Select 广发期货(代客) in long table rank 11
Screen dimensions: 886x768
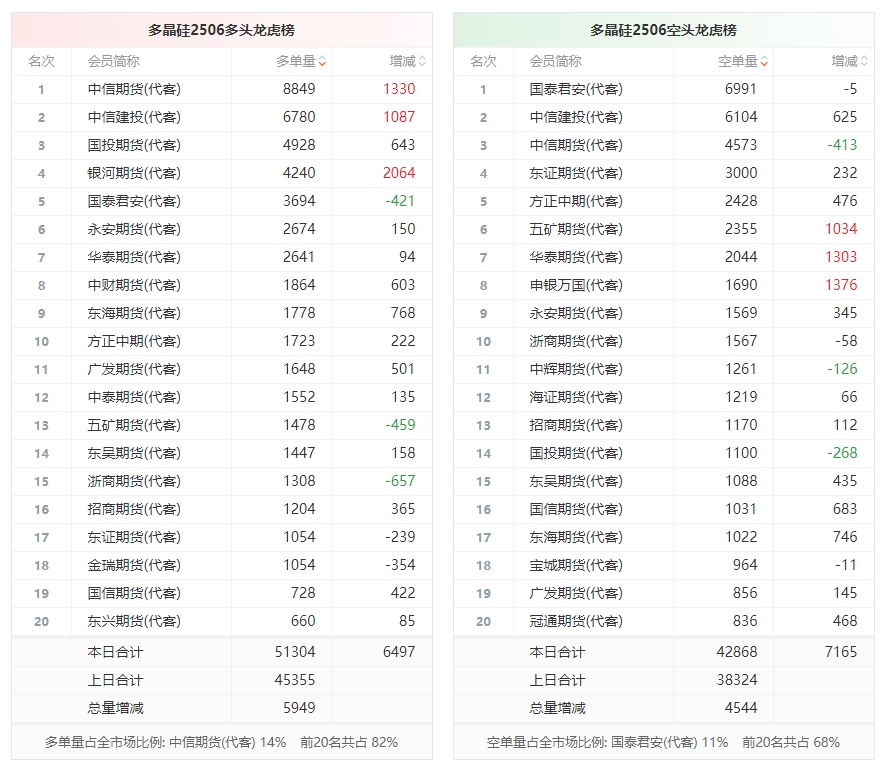click(134, 369)
